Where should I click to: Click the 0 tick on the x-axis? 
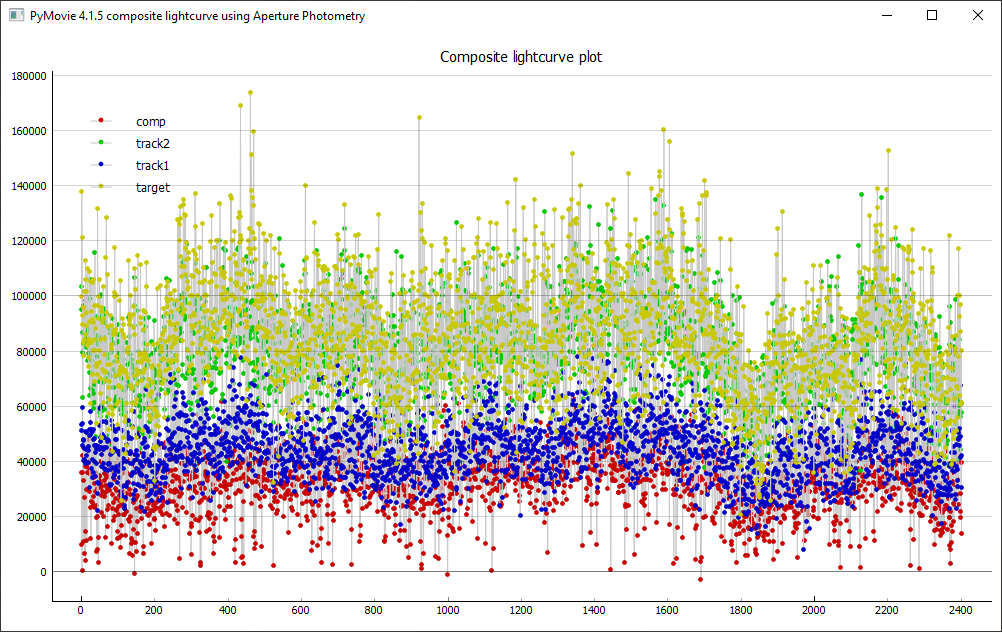[x=81, y=610]
